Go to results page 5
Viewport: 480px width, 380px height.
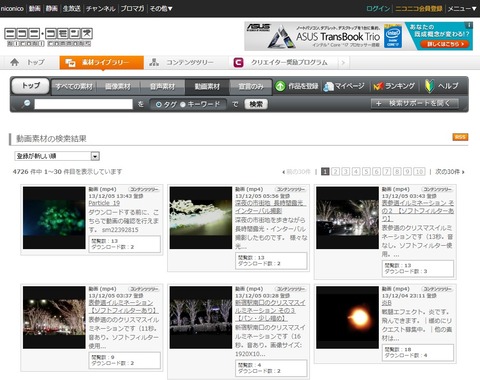366,172
